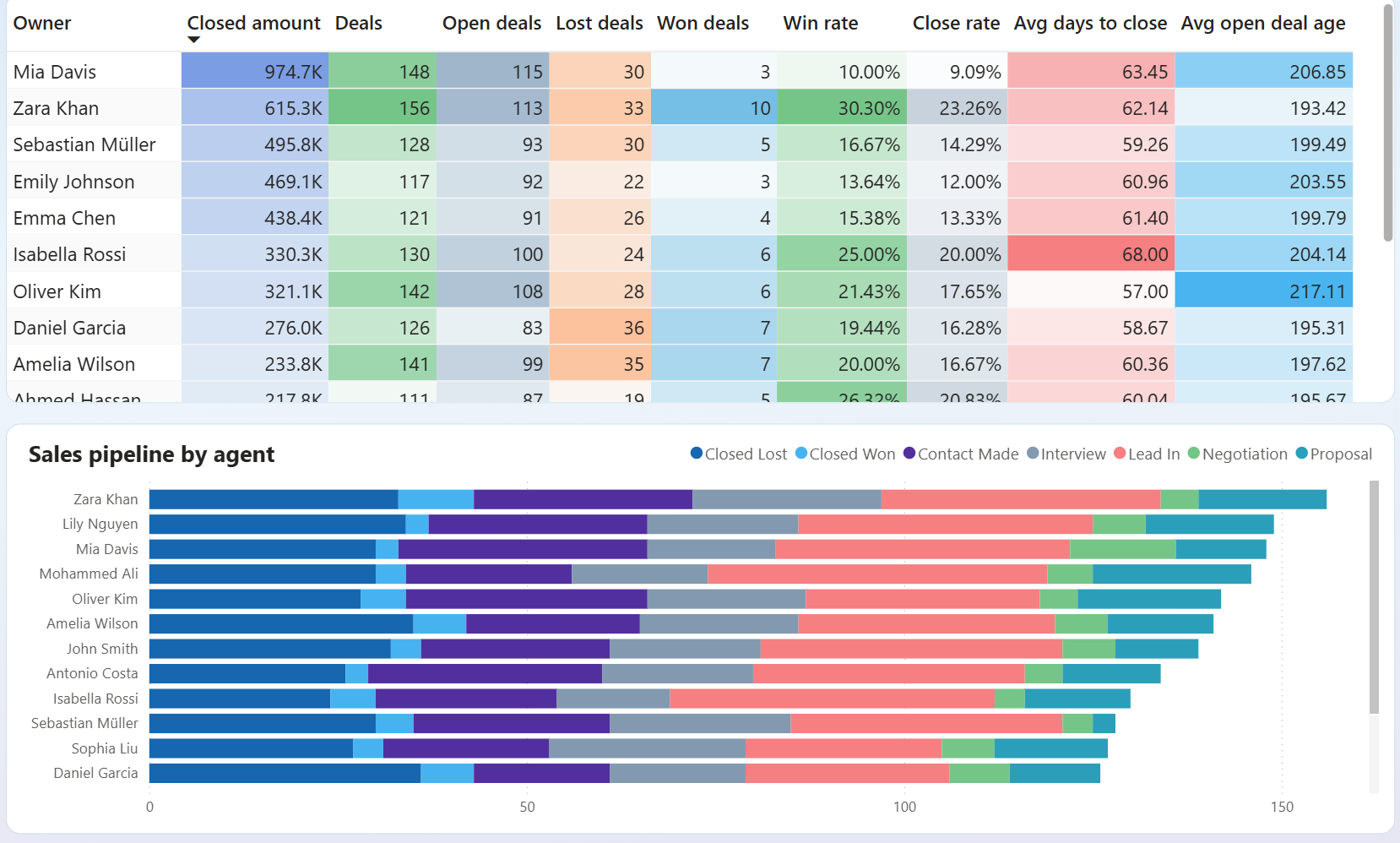Select the Negotiation legend marker
This screenshot has width=1400, height=843.
tap(1195, 454)
